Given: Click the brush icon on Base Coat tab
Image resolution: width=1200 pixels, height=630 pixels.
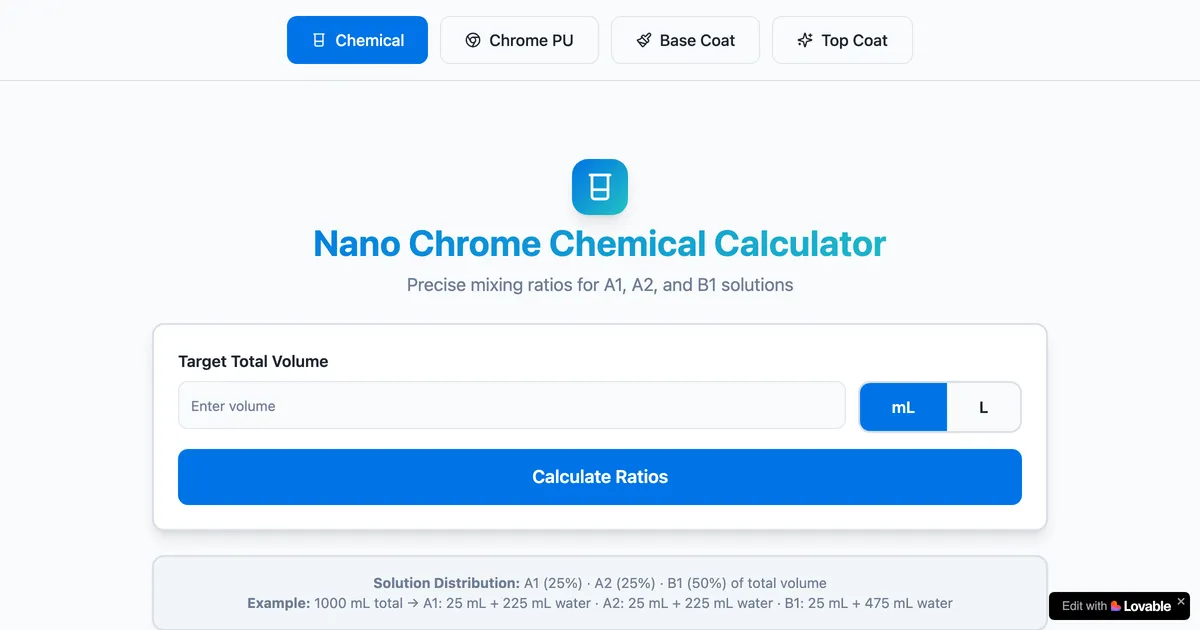Looking at the screenshot, I should point(642,40).
